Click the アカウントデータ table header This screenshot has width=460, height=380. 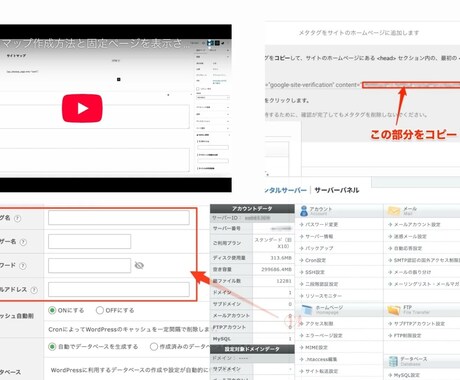click(252, 209)
